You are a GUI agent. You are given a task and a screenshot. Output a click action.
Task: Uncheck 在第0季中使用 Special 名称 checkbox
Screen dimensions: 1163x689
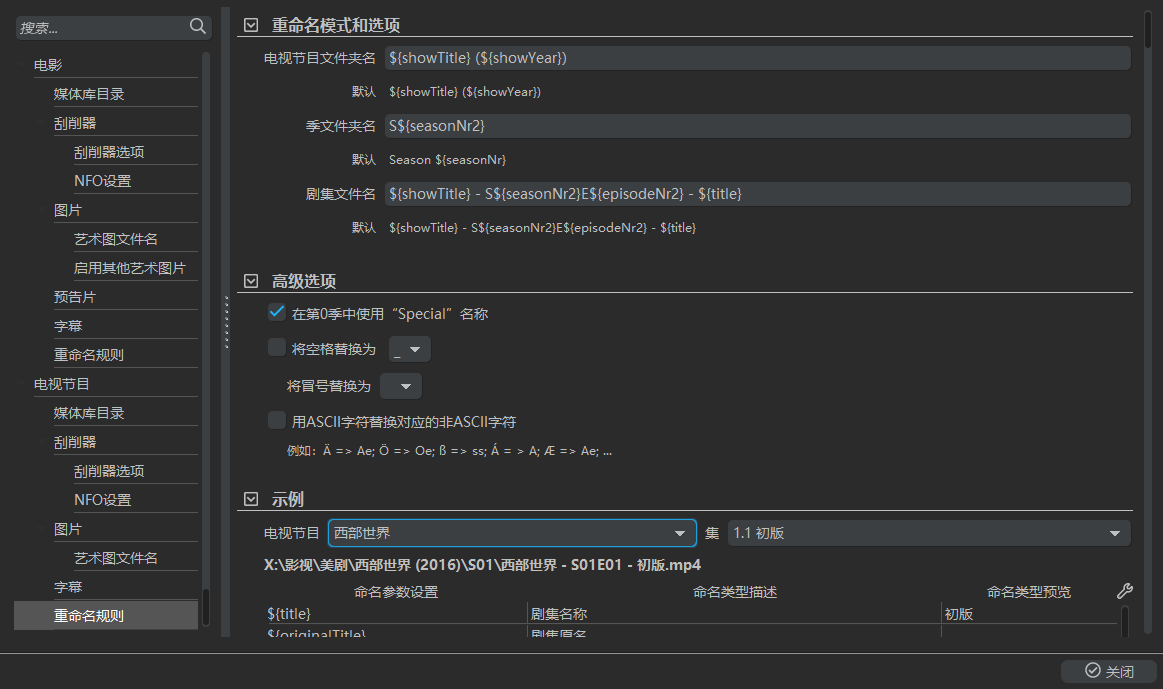click(277, 313)
